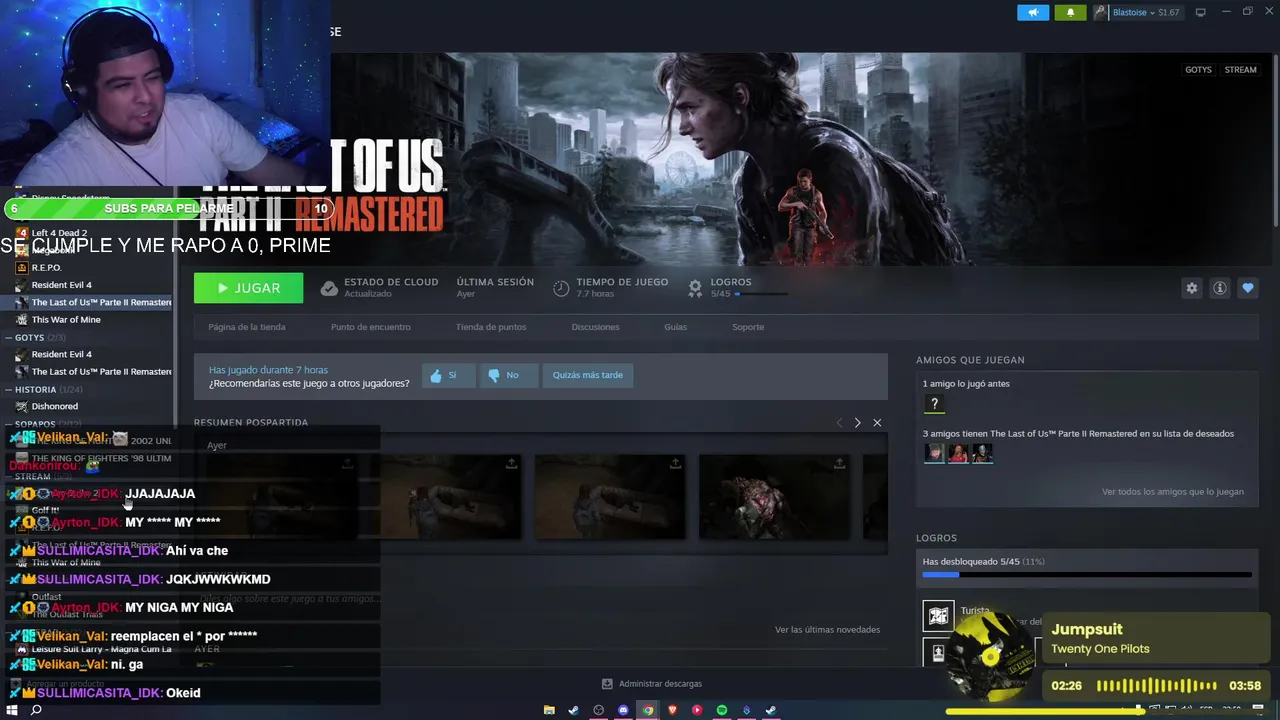Open the green notifications bell
The image size is (1280, 720).
point(1070,12)
